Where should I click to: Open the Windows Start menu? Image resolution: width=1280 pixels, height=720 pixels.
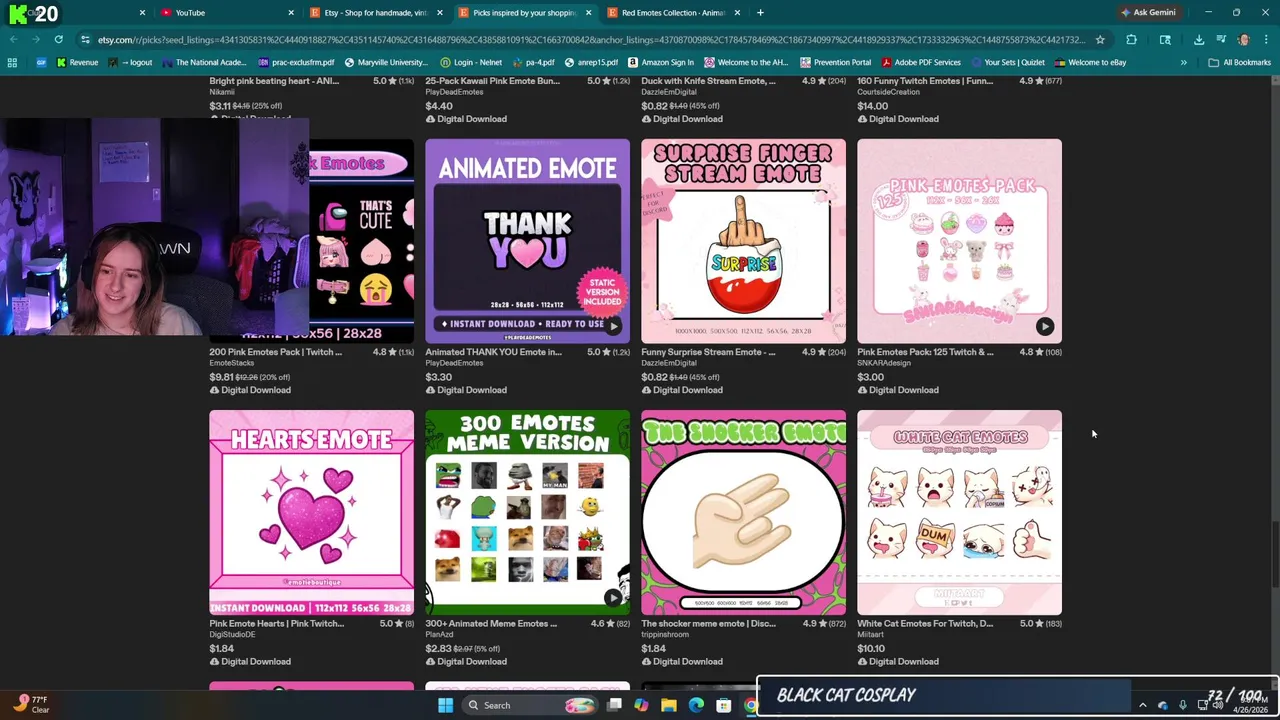tap(445, 705)
